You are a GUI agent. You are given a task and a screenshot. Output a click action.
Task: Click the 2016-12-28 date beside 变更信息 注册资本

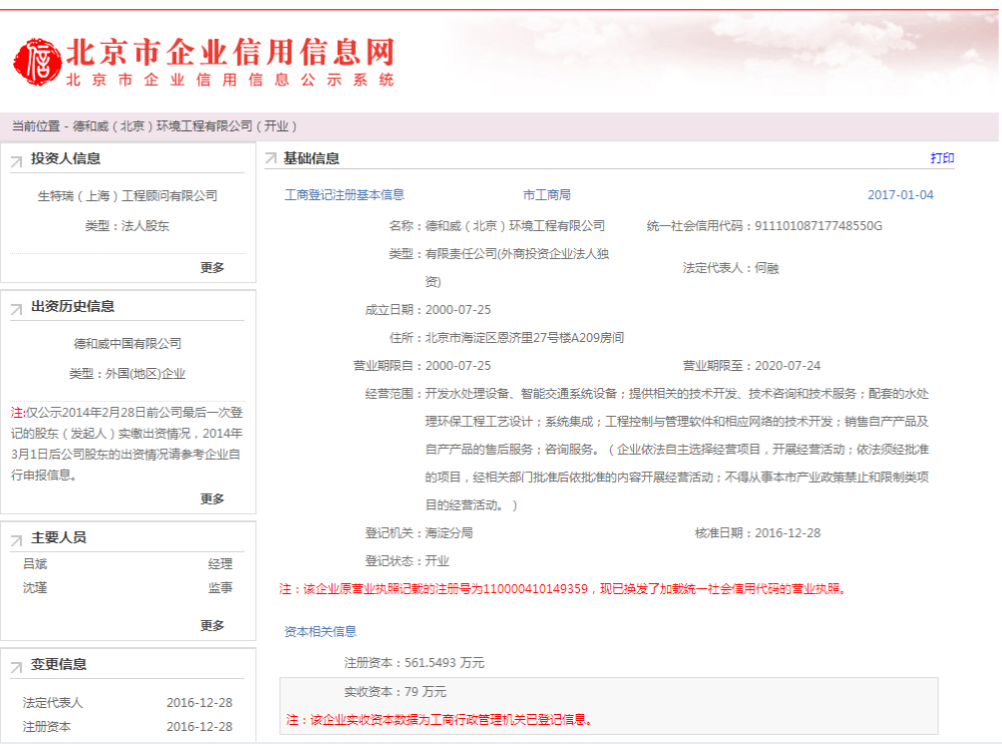coord(199,727)
